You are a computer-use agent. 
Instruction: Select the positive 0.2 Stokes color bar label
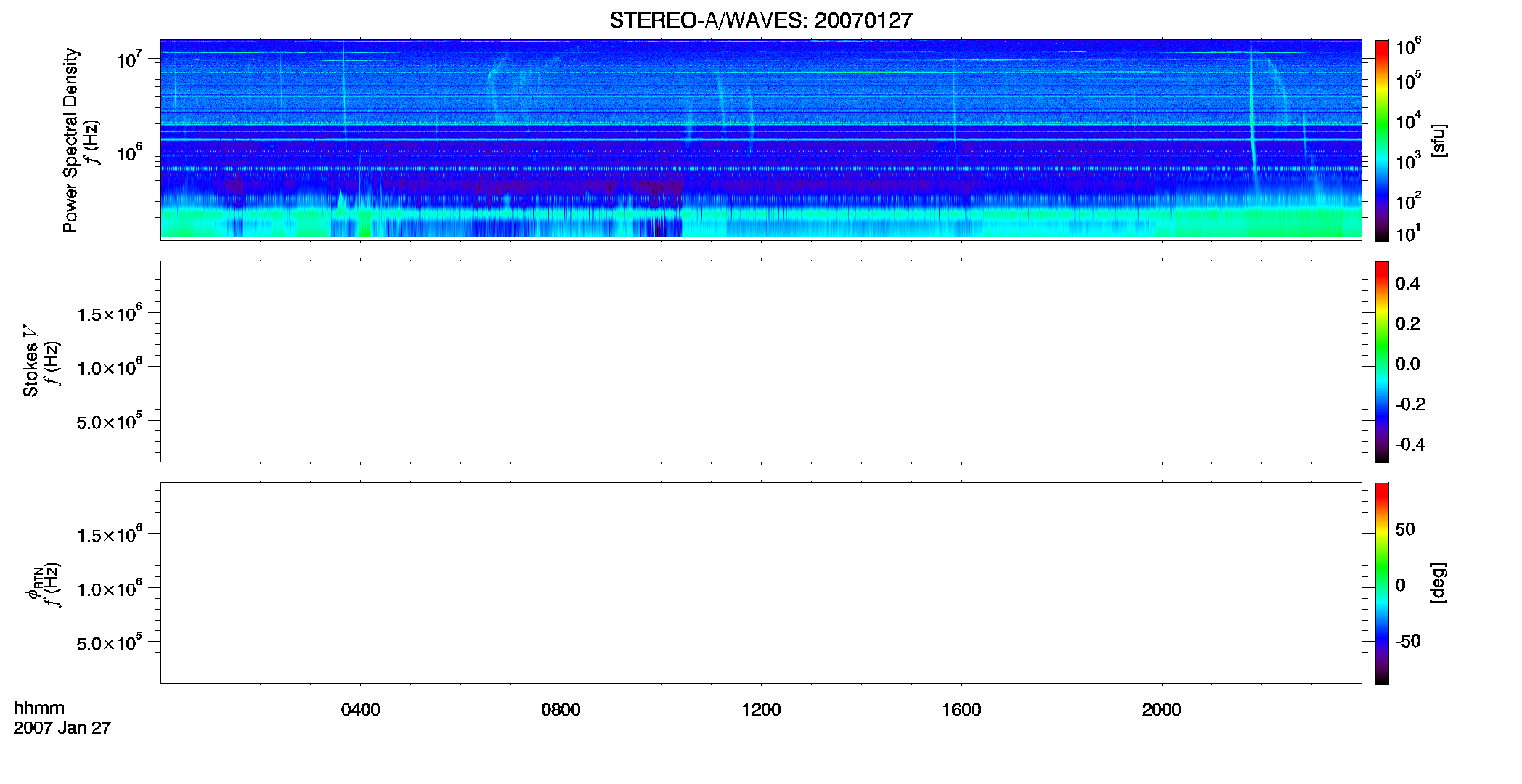1407,324
